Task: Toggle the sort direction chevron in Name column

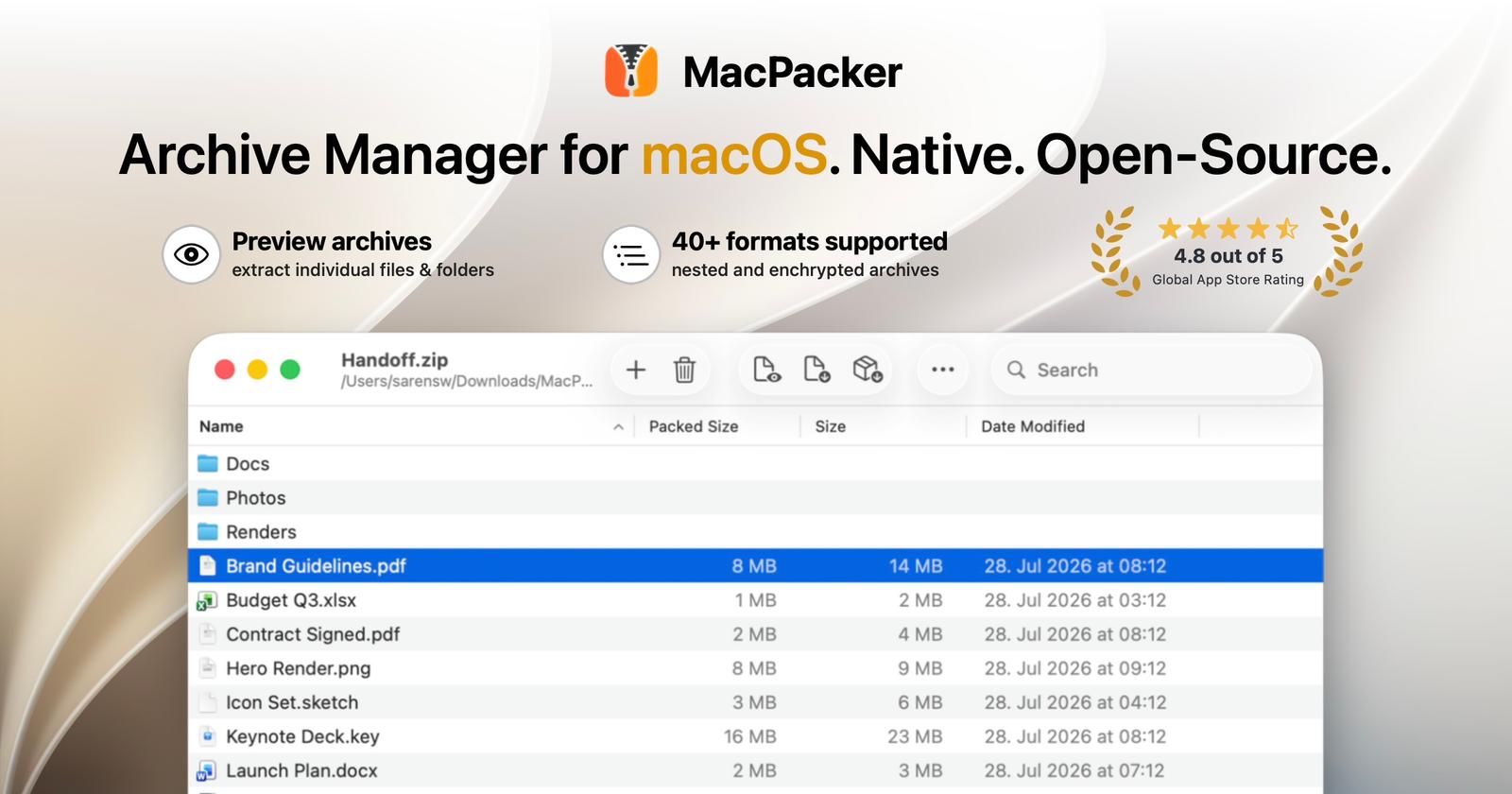Action: coord(618,427)
